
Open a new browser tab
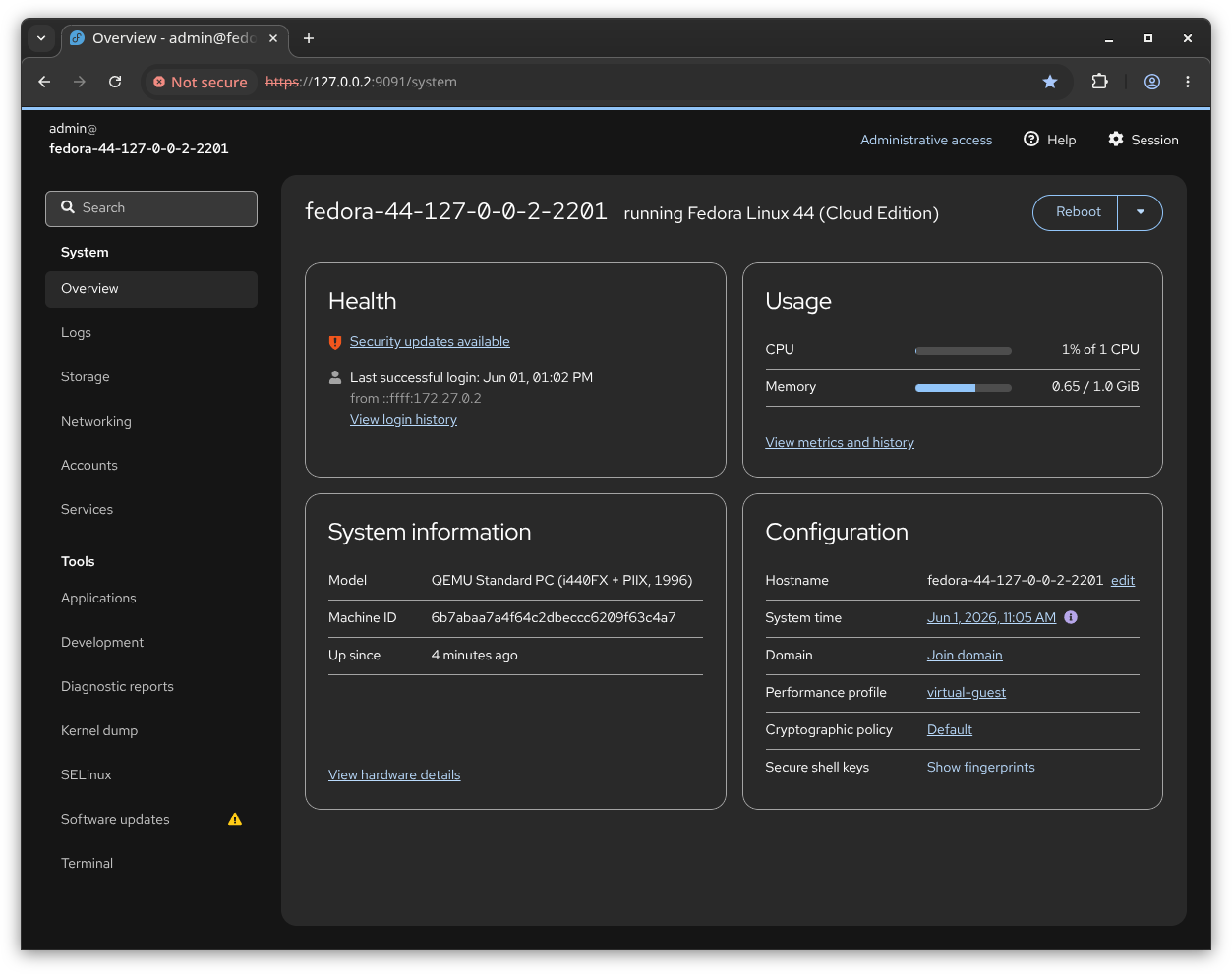click(309, 38)
